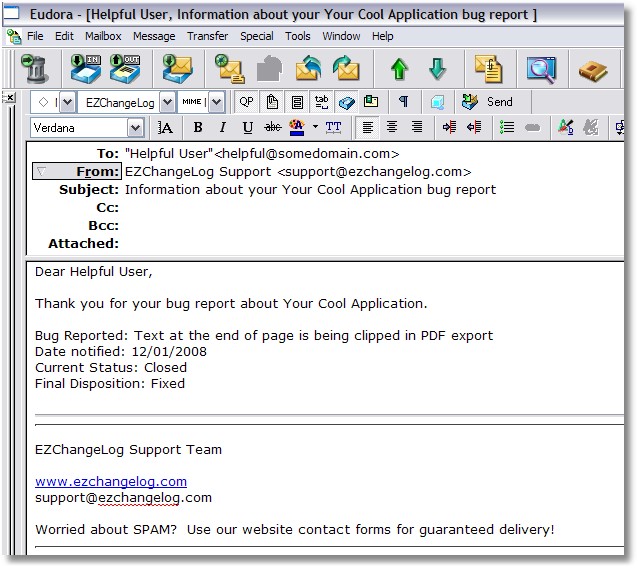The width and height of the screenshot is (638, 569).
Task: Open the Out mailbox icon
Action: [125, 69]
